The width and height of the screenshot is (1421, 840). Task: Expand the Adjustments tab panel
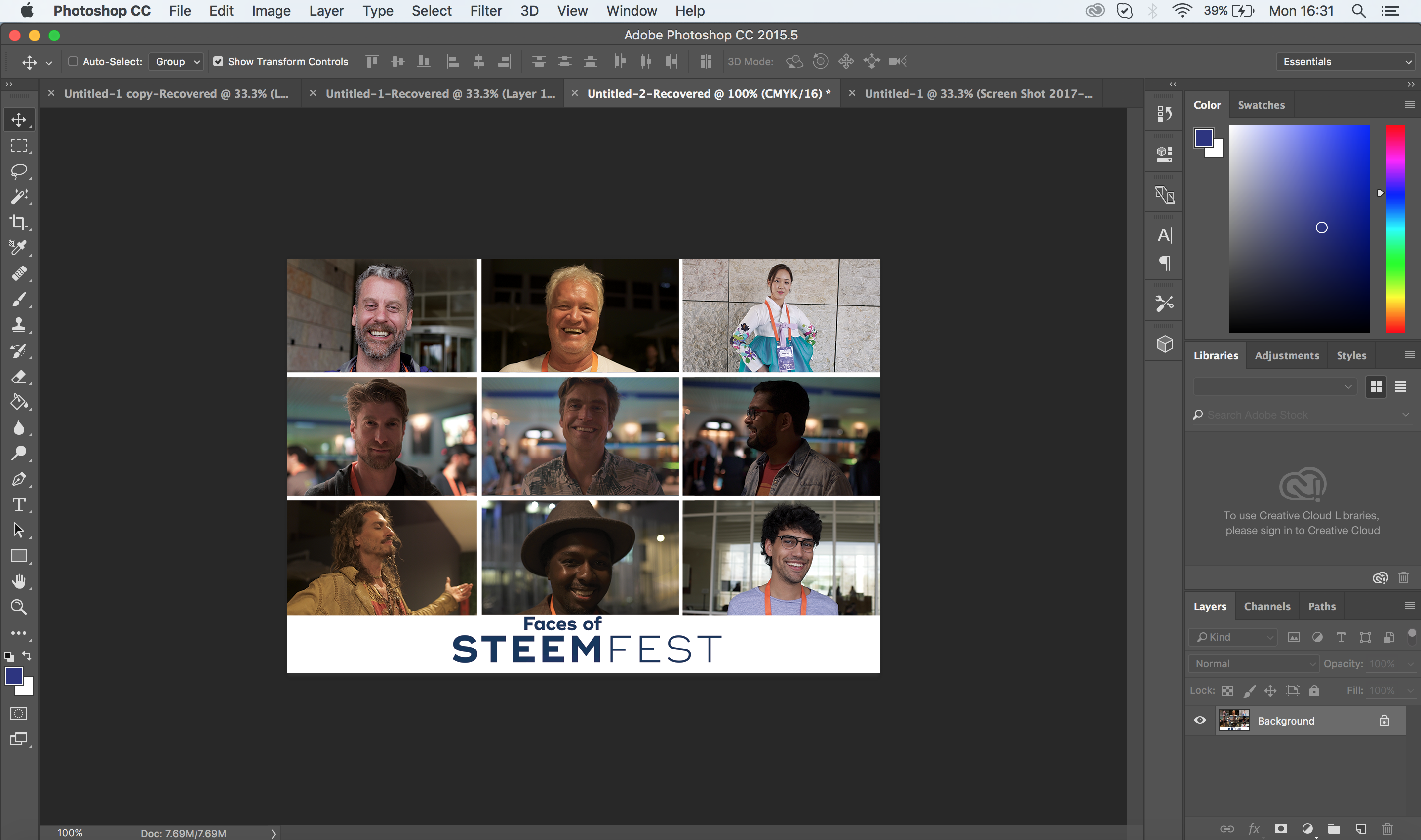click(x=1287, y=355)
